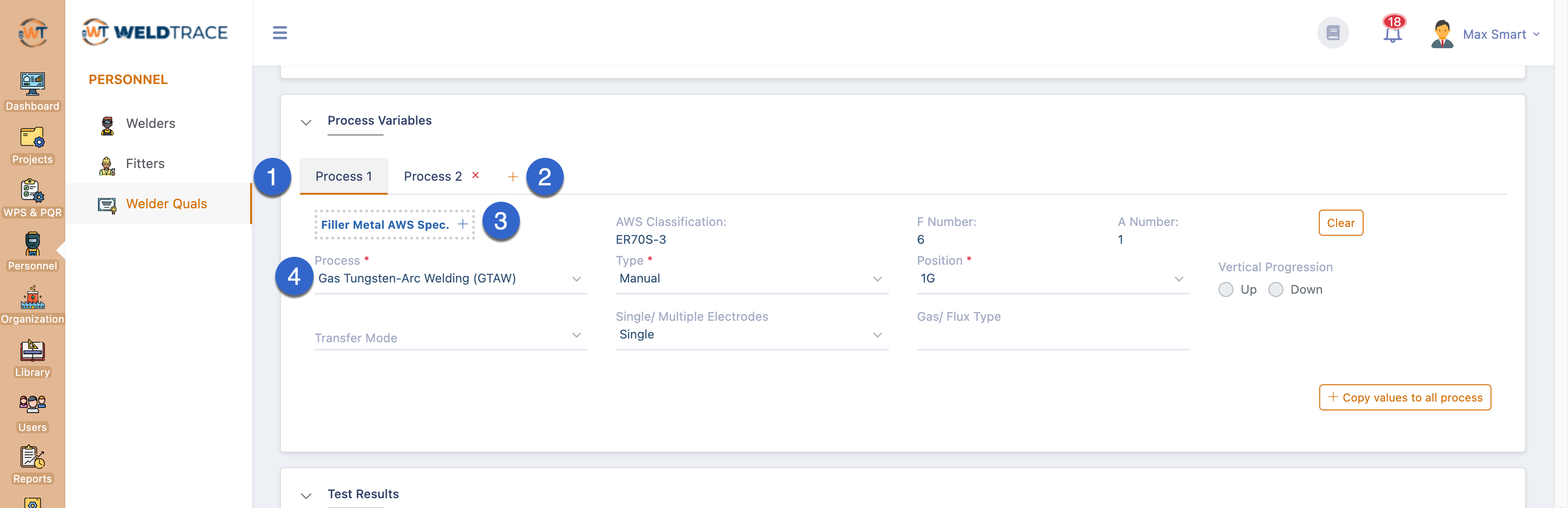Click the Gas/ Flux Type input field

tap(1053, 336)
